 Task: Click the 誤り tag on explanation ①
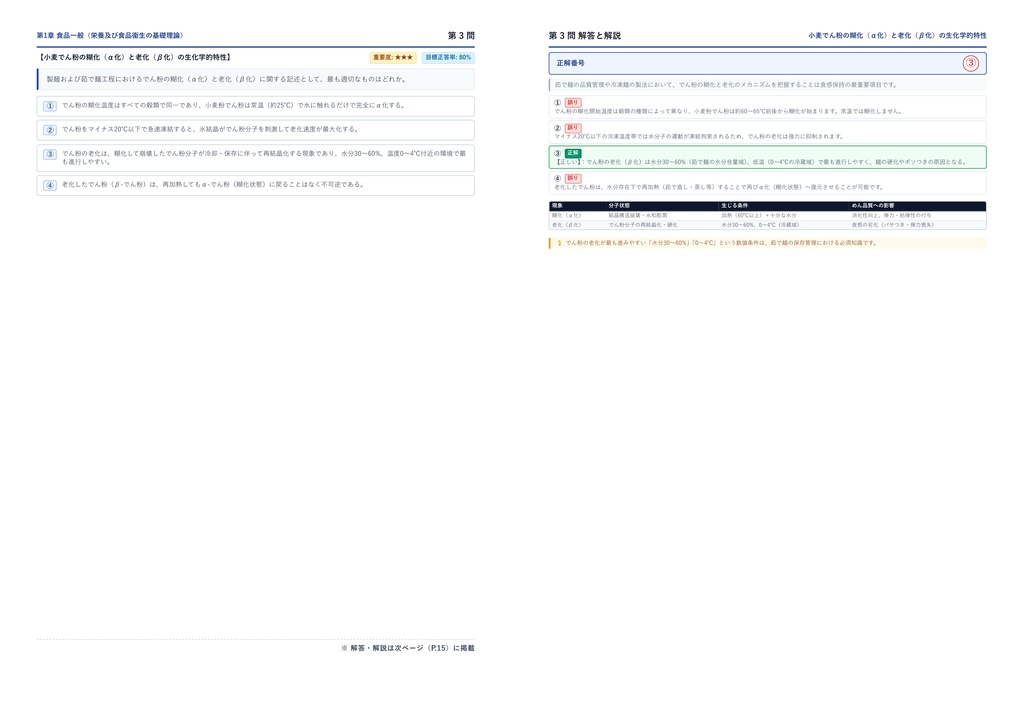[573, 102]
